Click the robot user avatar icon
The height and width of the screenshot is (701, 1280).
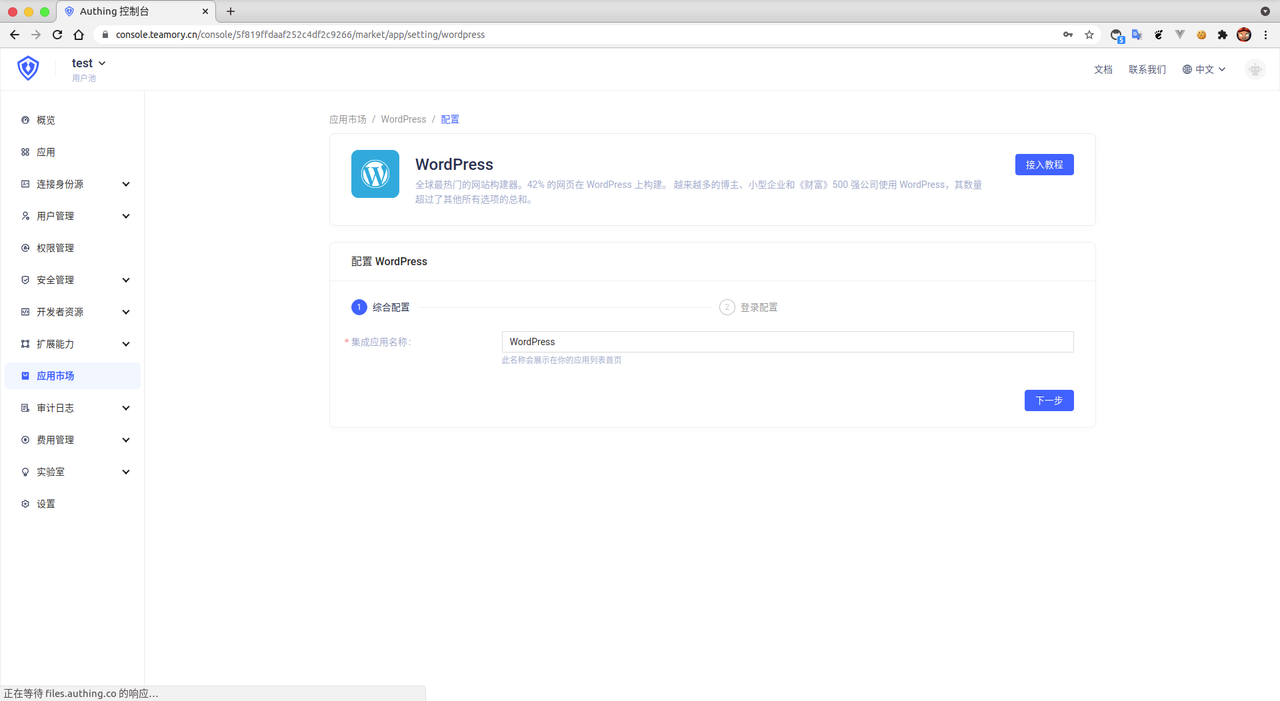[x=1255, y=70]
